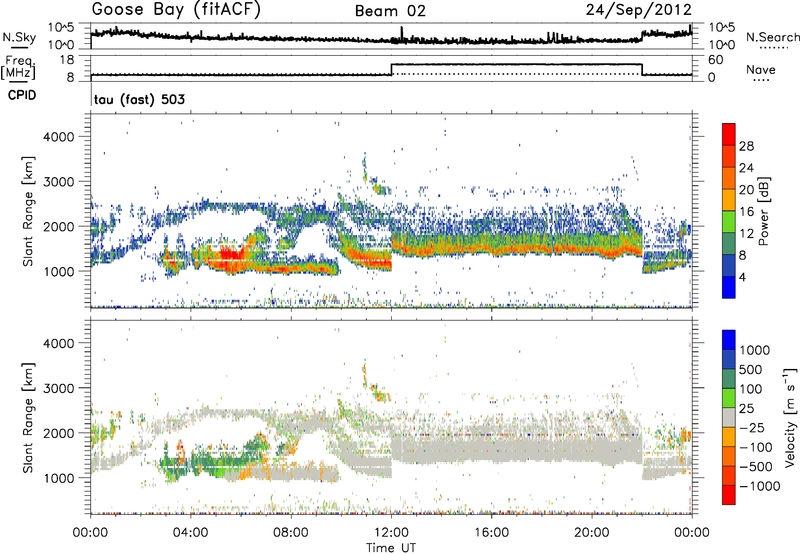
Task: Click the 'Nave' legend label
Action: click(761, 70)
